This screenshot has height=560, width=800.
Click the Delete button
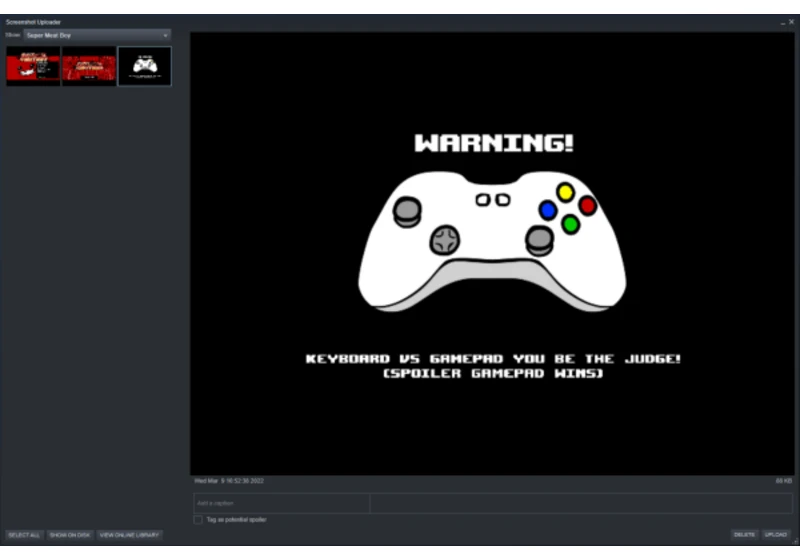click(x=744, y=534)
